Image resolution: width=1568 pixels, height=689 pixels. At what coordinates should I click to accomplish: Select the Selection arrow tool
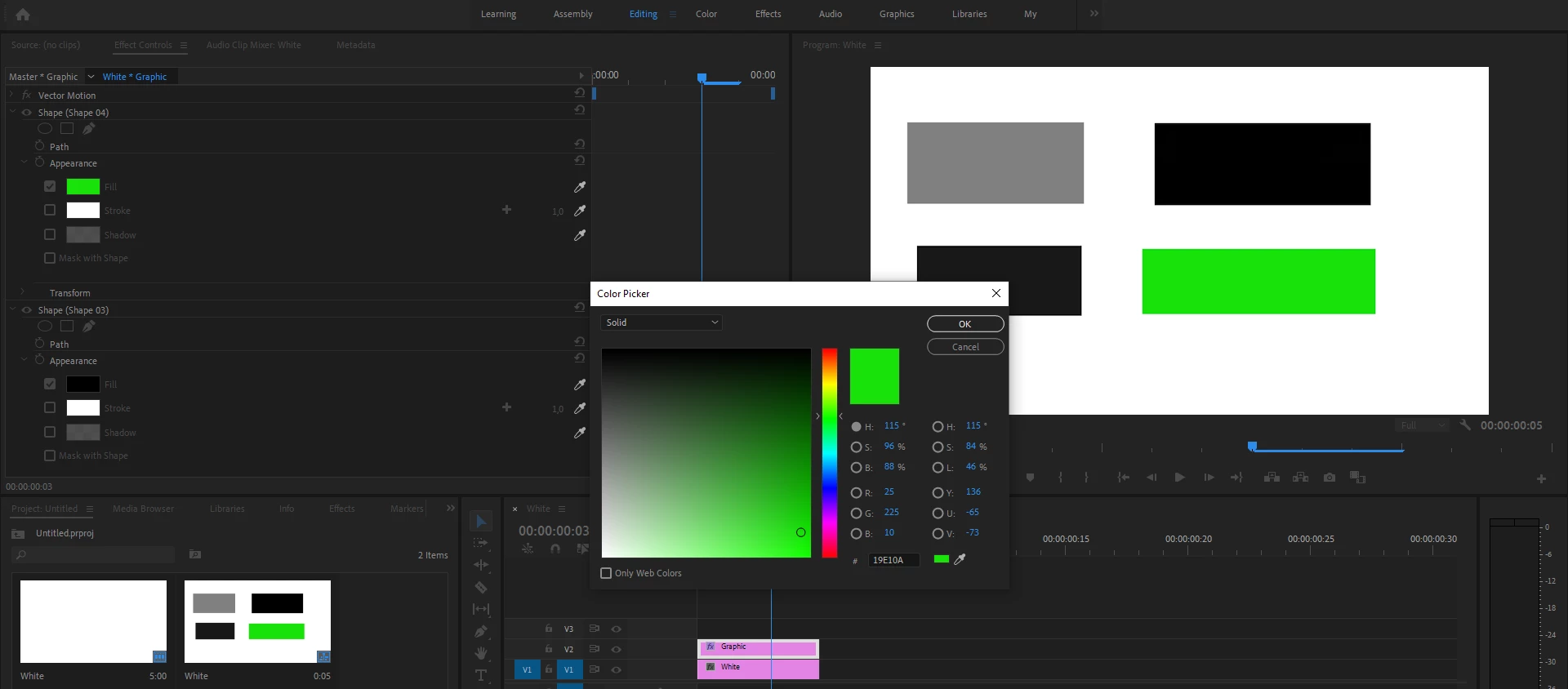481,521
